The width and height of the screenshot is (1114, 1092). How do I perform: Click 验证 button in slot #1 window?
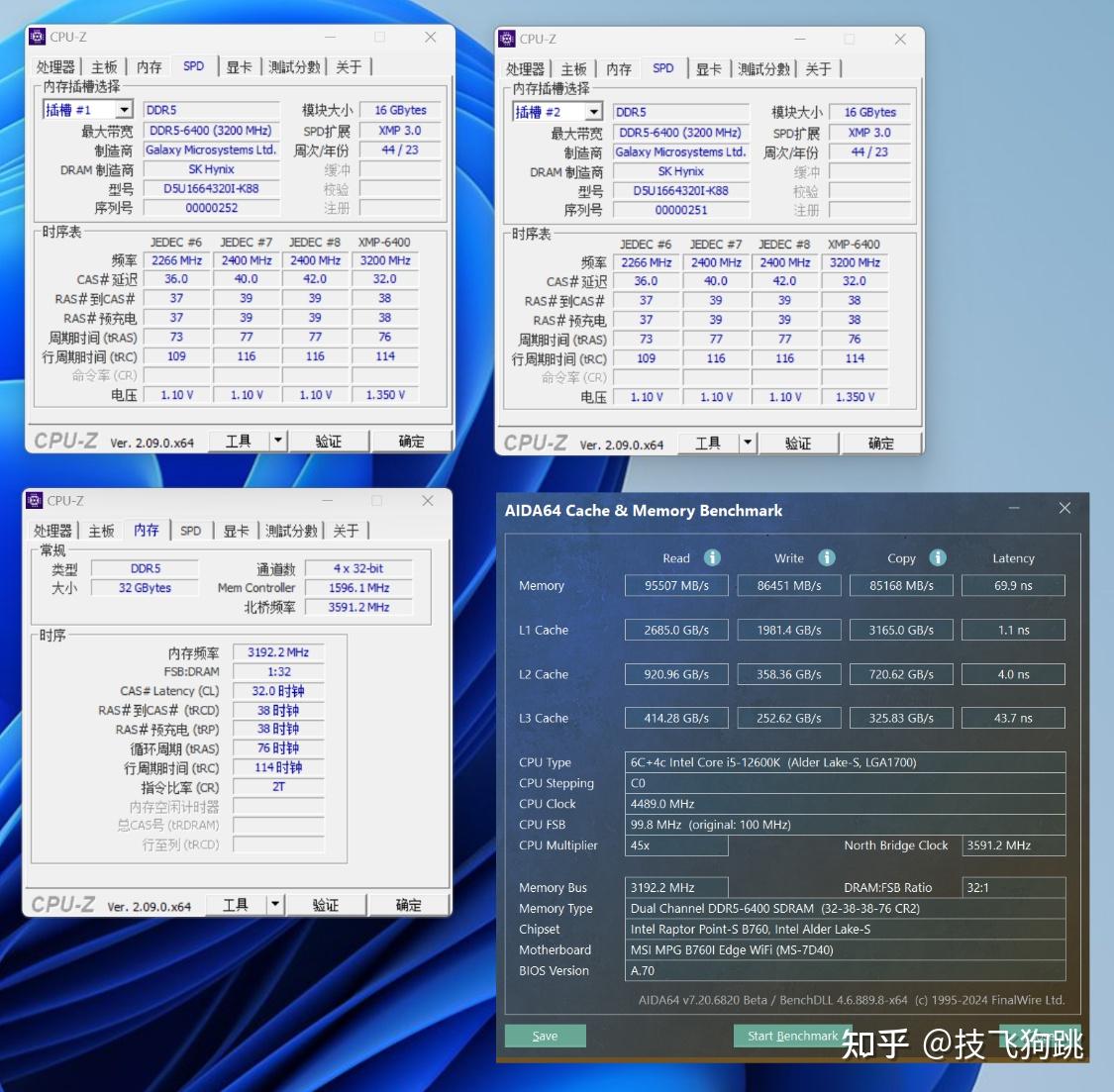(329, 442)
